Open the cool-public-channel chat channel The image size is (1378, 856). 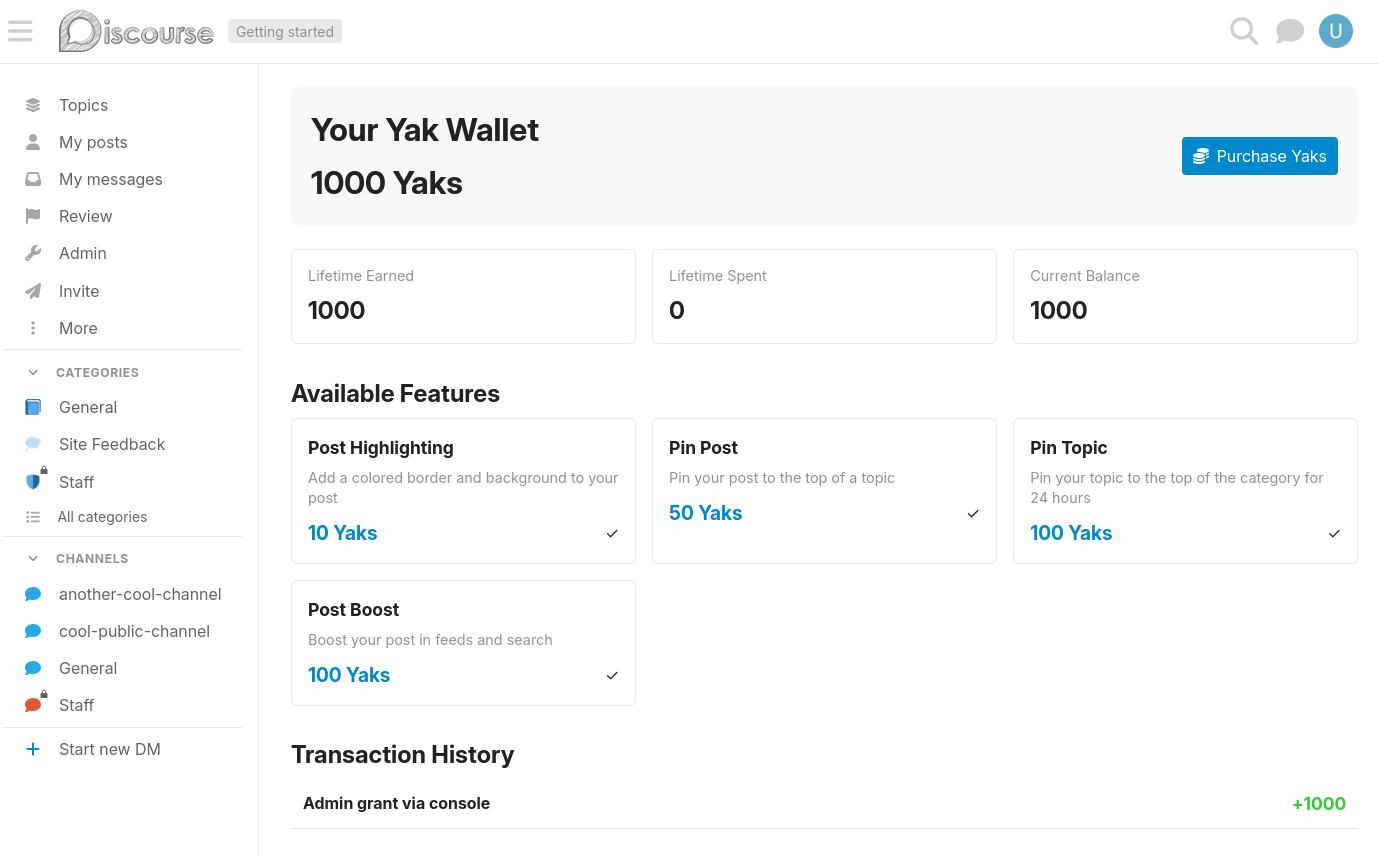pyautogui.click(x=136, y=631)
